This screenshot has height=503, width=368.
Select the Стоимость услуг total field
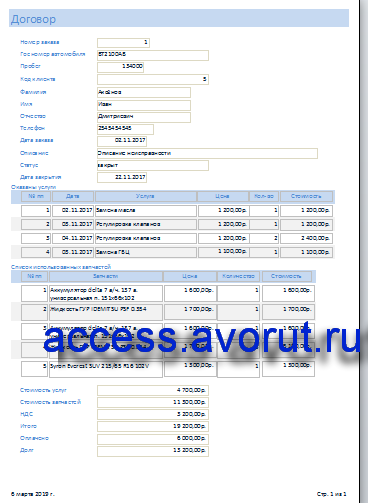tap(153, 390)
